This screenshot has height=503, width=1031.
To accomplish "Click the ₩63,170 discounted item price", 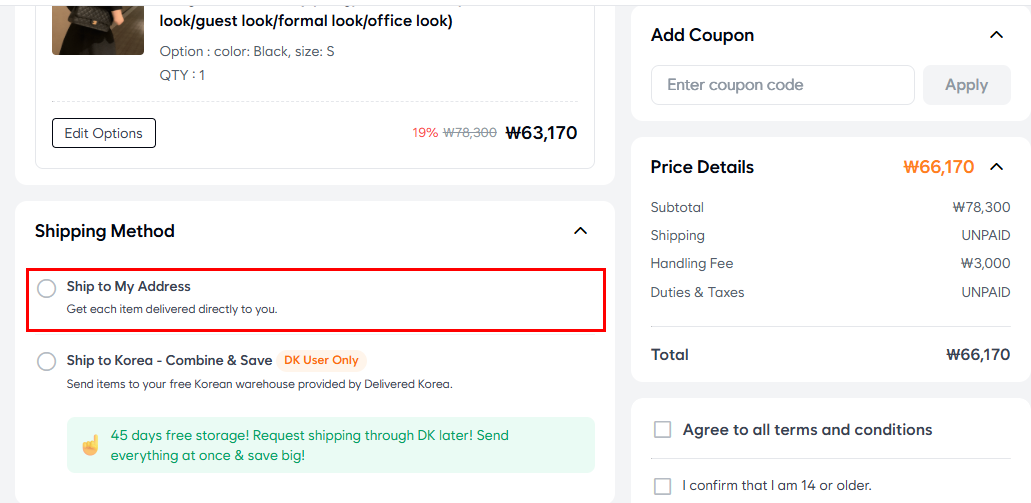I will coord(541,132).
